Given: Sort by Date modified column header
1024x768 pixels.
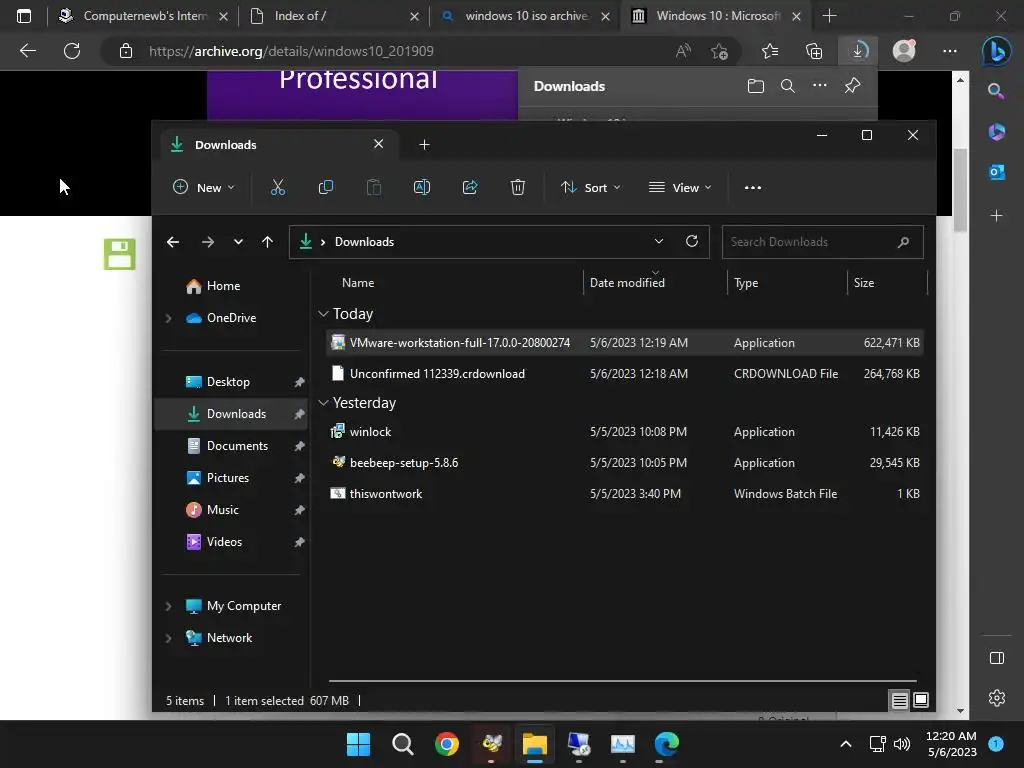Looking at the screenshot, I should [x=627, y=283].
